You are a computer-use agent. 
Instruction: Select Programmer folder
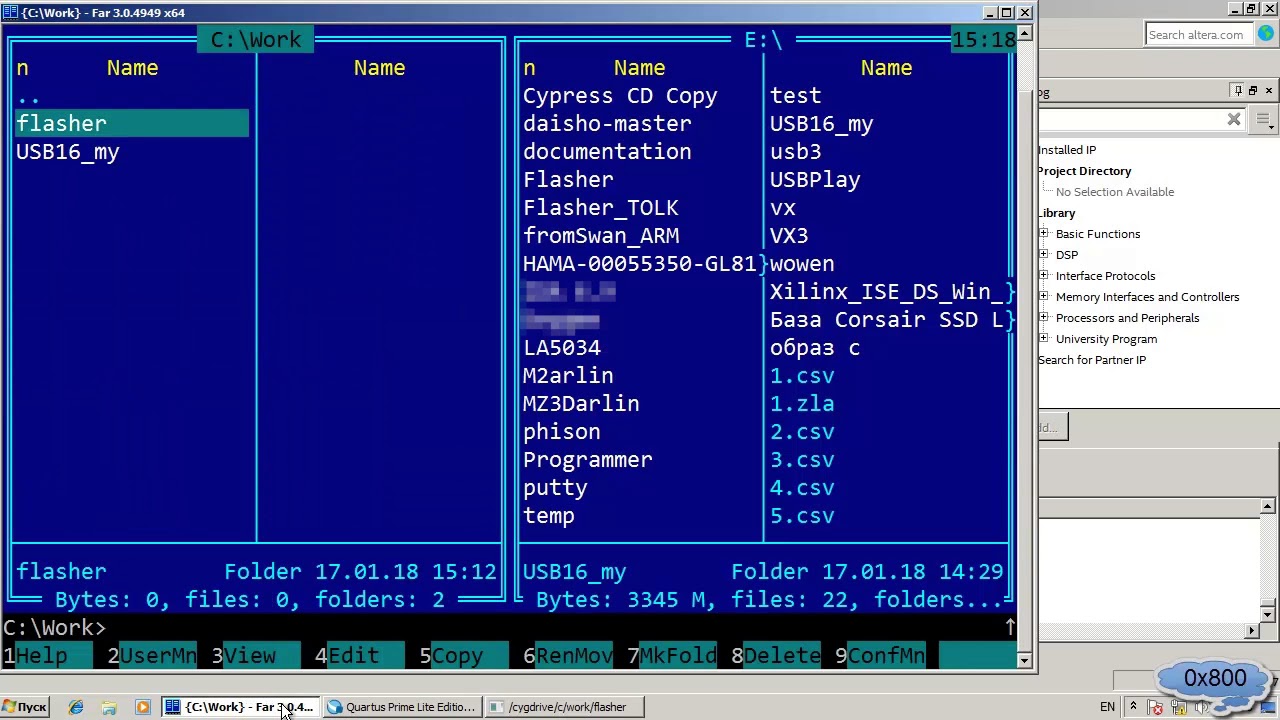(x=588, y=460)
